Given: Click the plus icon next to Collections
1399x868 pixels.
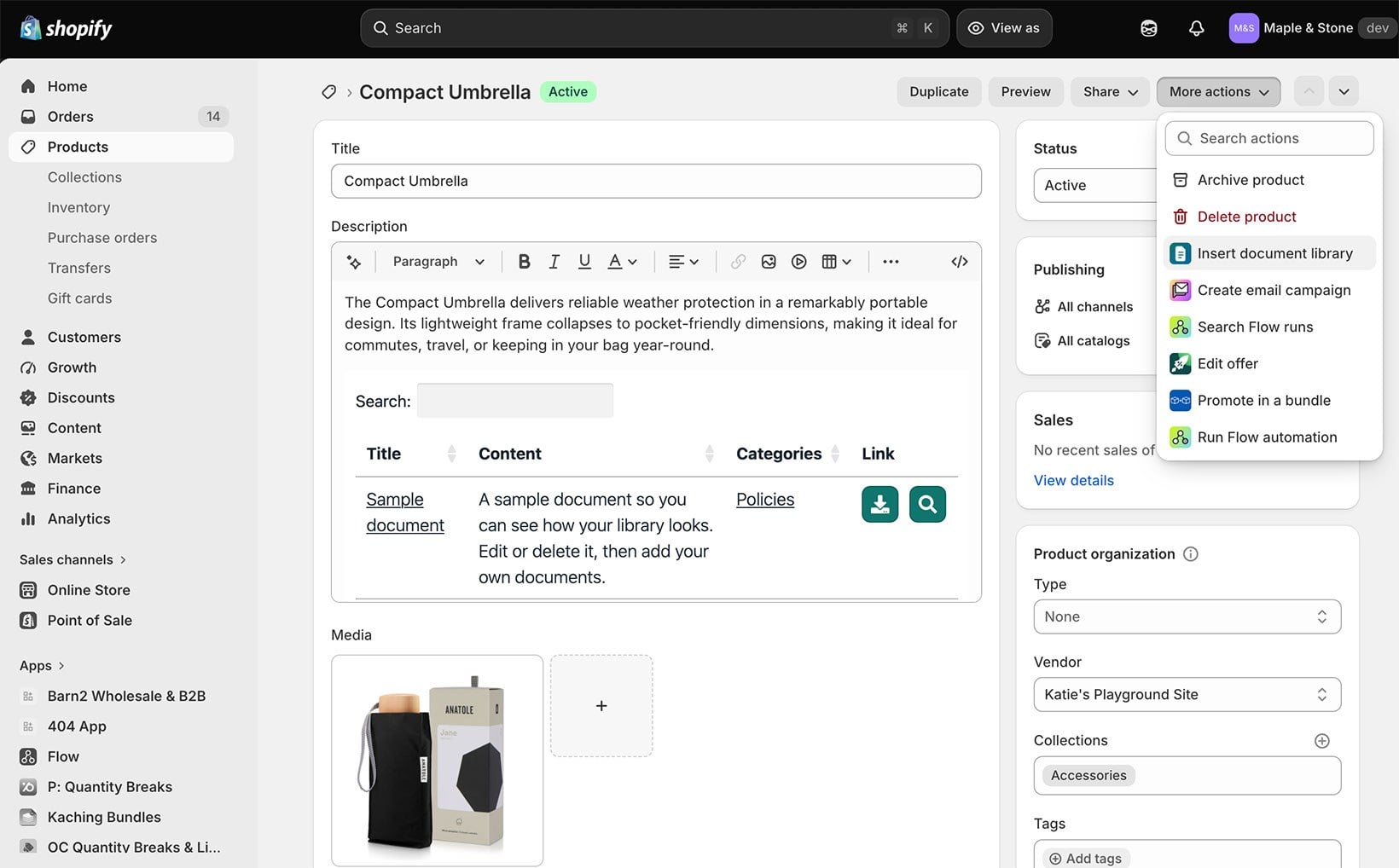Looking at the screenshot, I should coord(1321,741).
